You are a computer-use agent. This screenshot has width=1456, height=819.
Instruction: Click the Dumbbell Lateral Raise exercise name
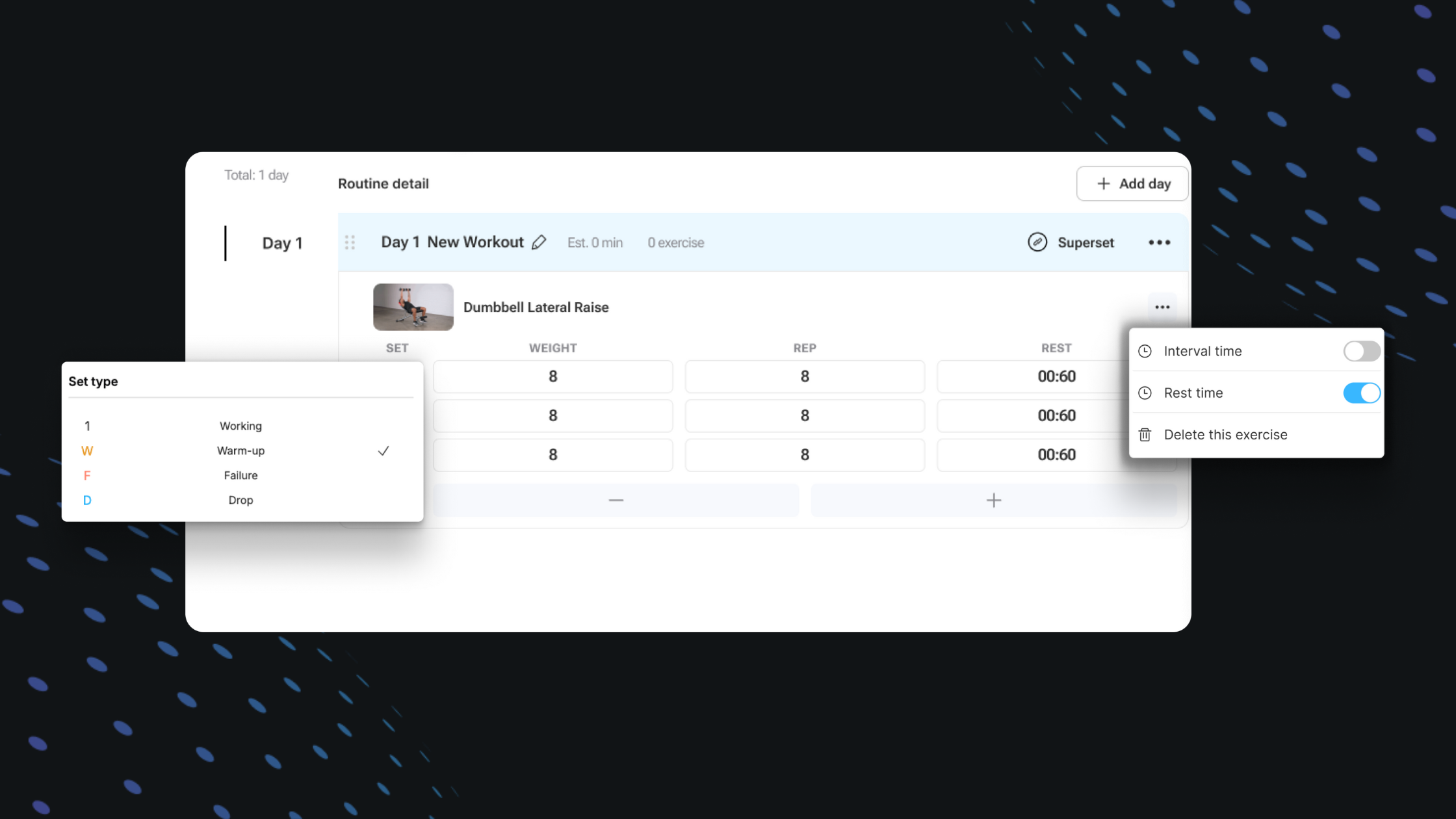[x=536, y=307]
